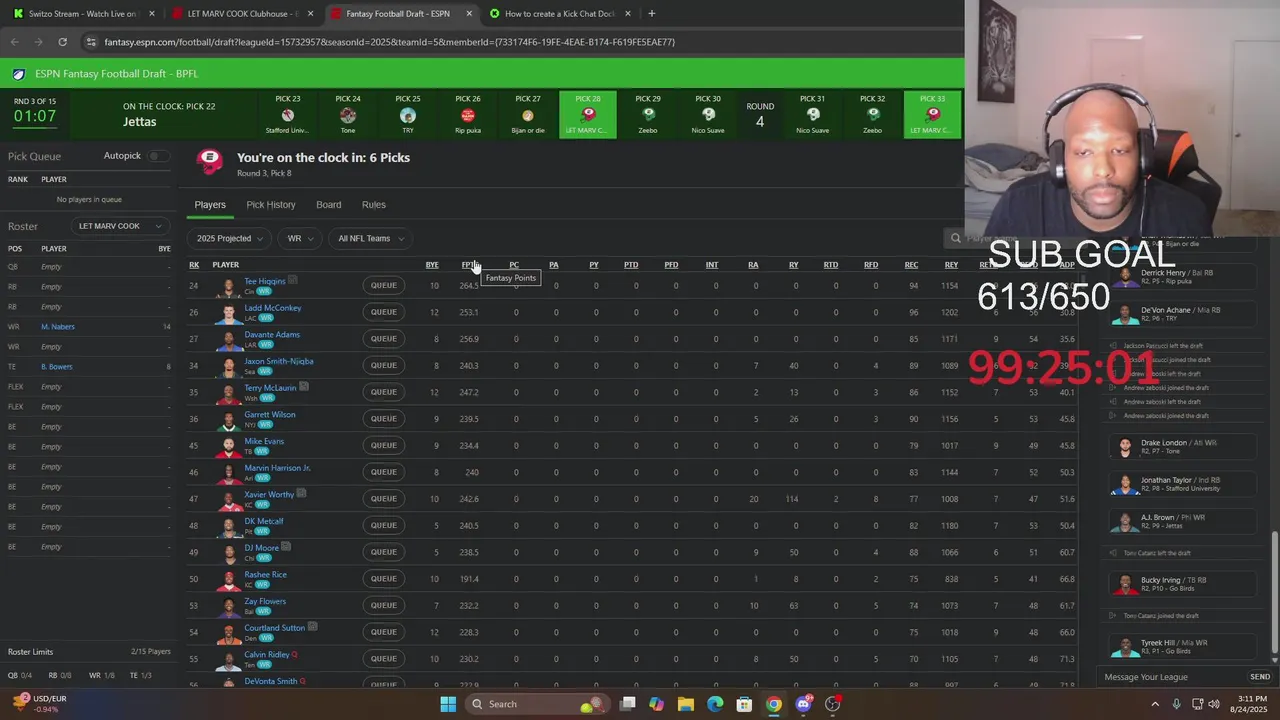The height and width of the screenshot is (720, 1280).
Task: Open Marvin Harrison Jr. player link
Action: 277,468
